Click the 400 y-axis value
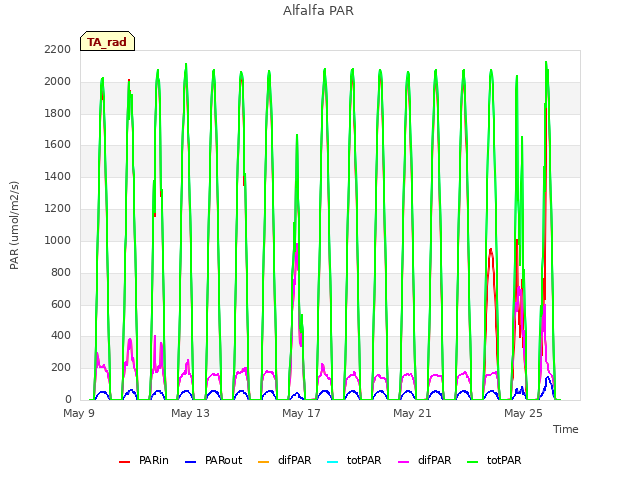Image resolution: width=640 pixels, height=480 pixels. 61,336
